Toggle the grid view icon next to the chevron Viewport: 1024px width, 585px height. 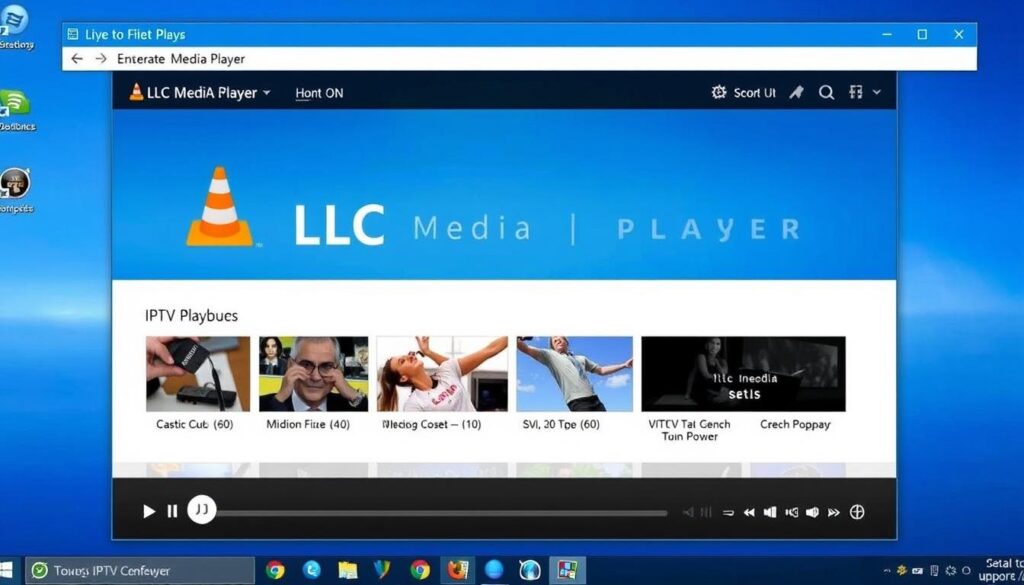pyautogui.click(x=857, y=92)
